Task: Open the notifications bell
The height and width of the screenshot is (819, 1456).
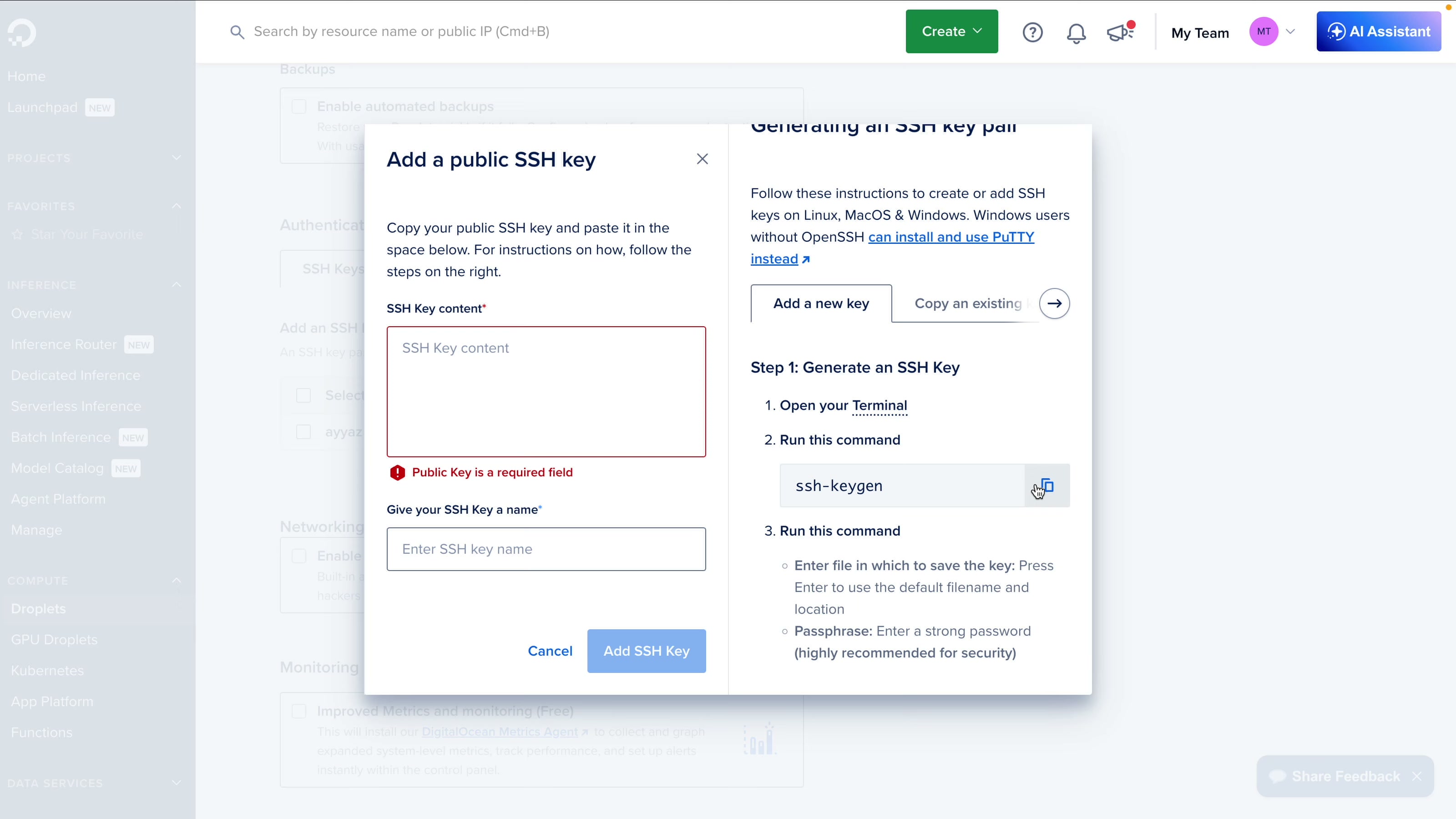Action: 1076,33
